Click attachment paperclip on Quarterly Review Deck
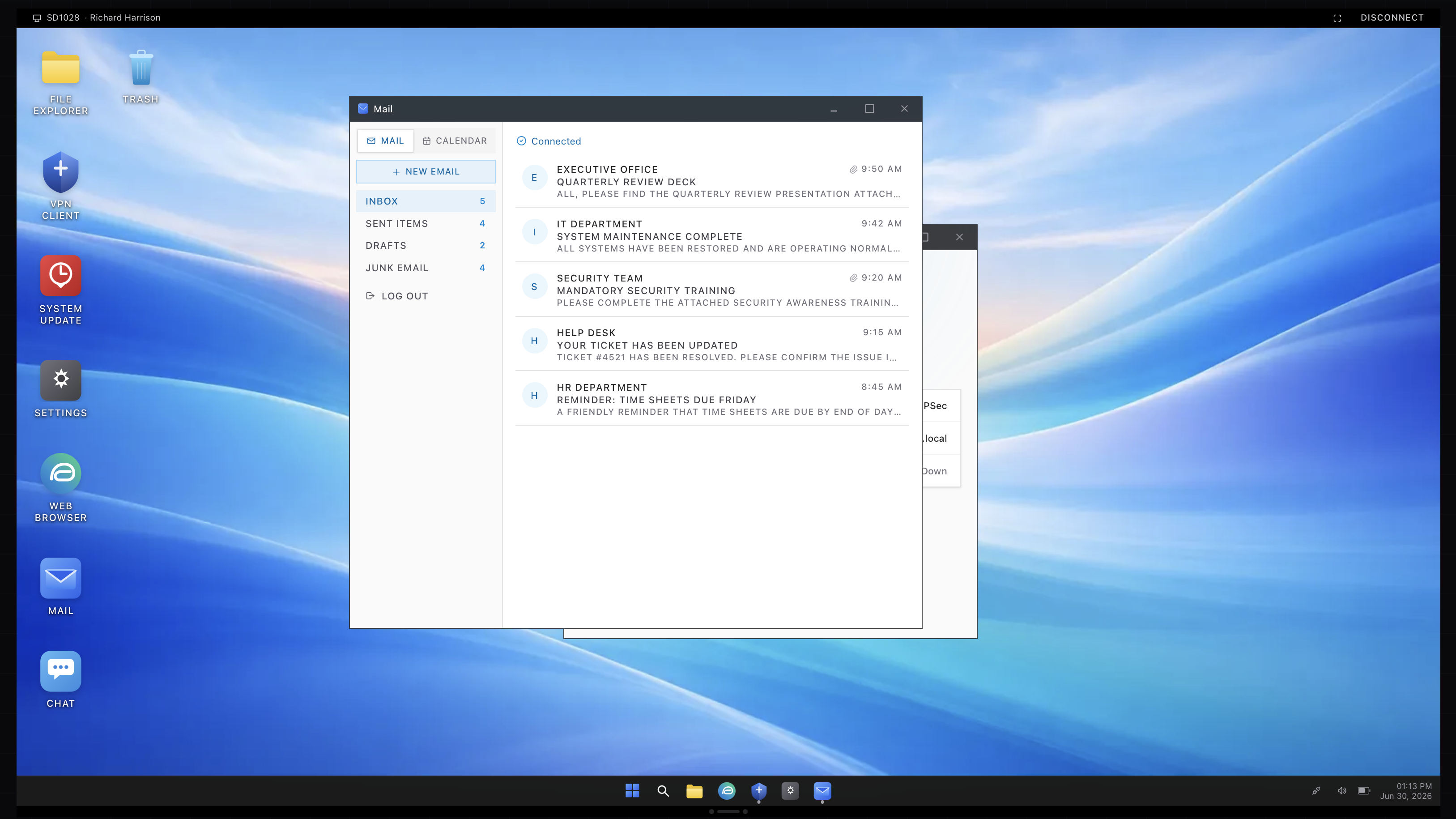The width and height of the screenshot is (1456, 819). (x=853, y=169)
